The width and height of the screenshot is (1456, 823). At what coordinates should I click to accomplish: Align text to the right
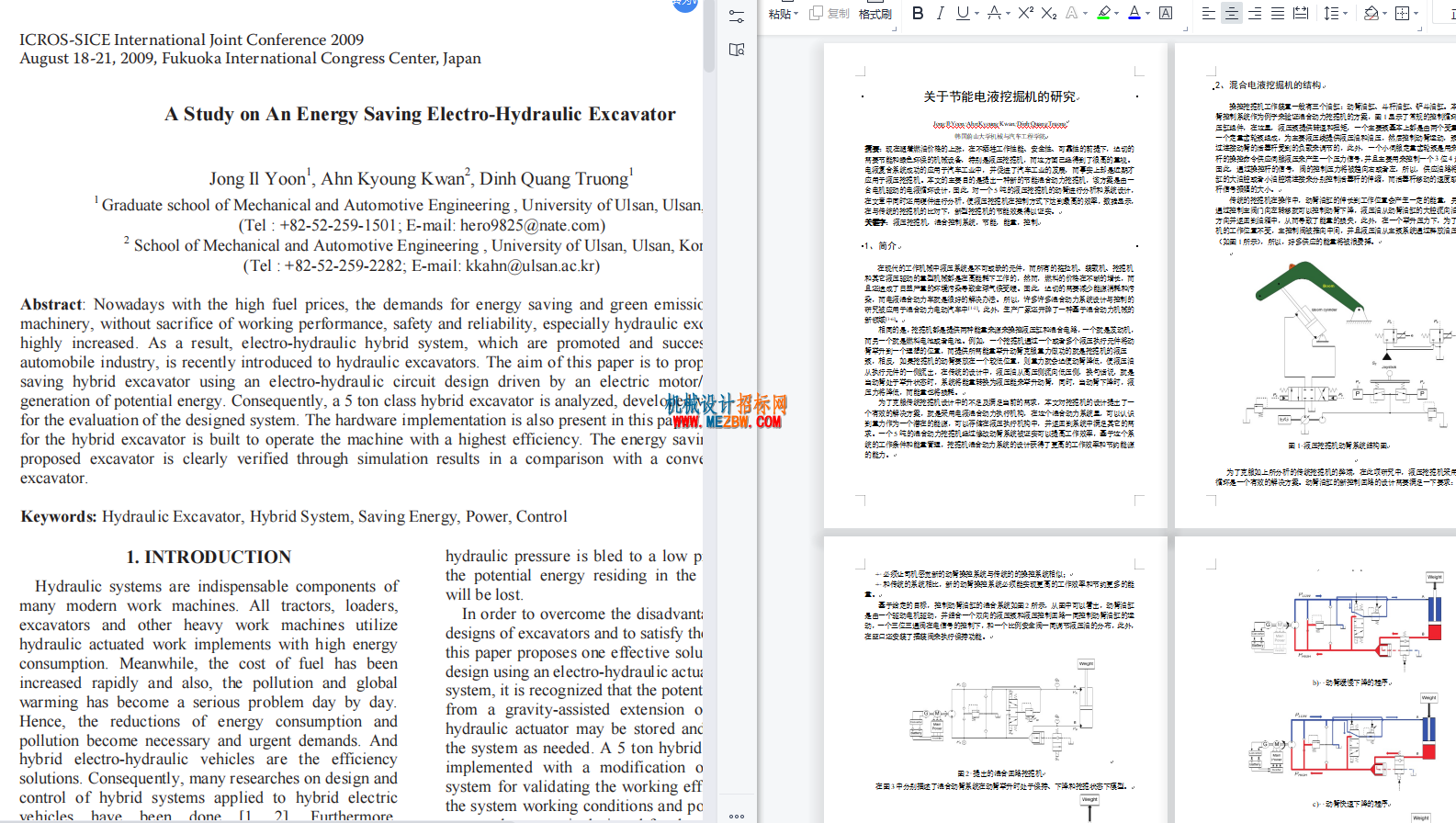1254,13
